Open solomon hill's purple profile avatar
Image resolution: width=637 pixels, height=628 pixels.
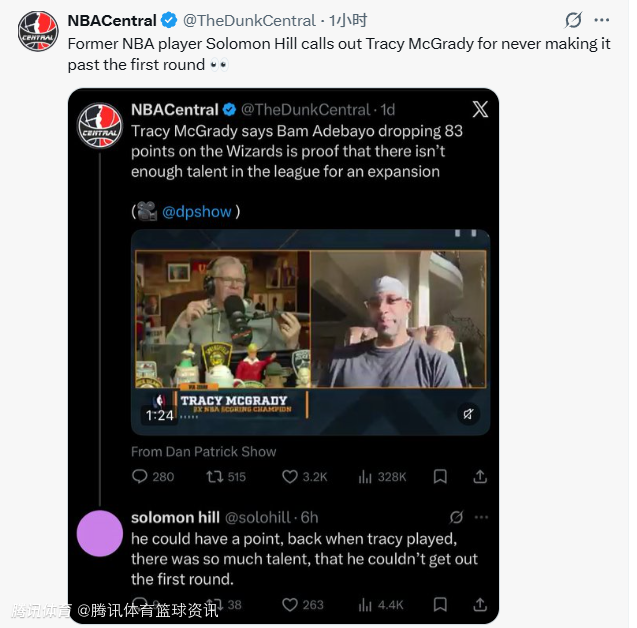pos(99,533)
